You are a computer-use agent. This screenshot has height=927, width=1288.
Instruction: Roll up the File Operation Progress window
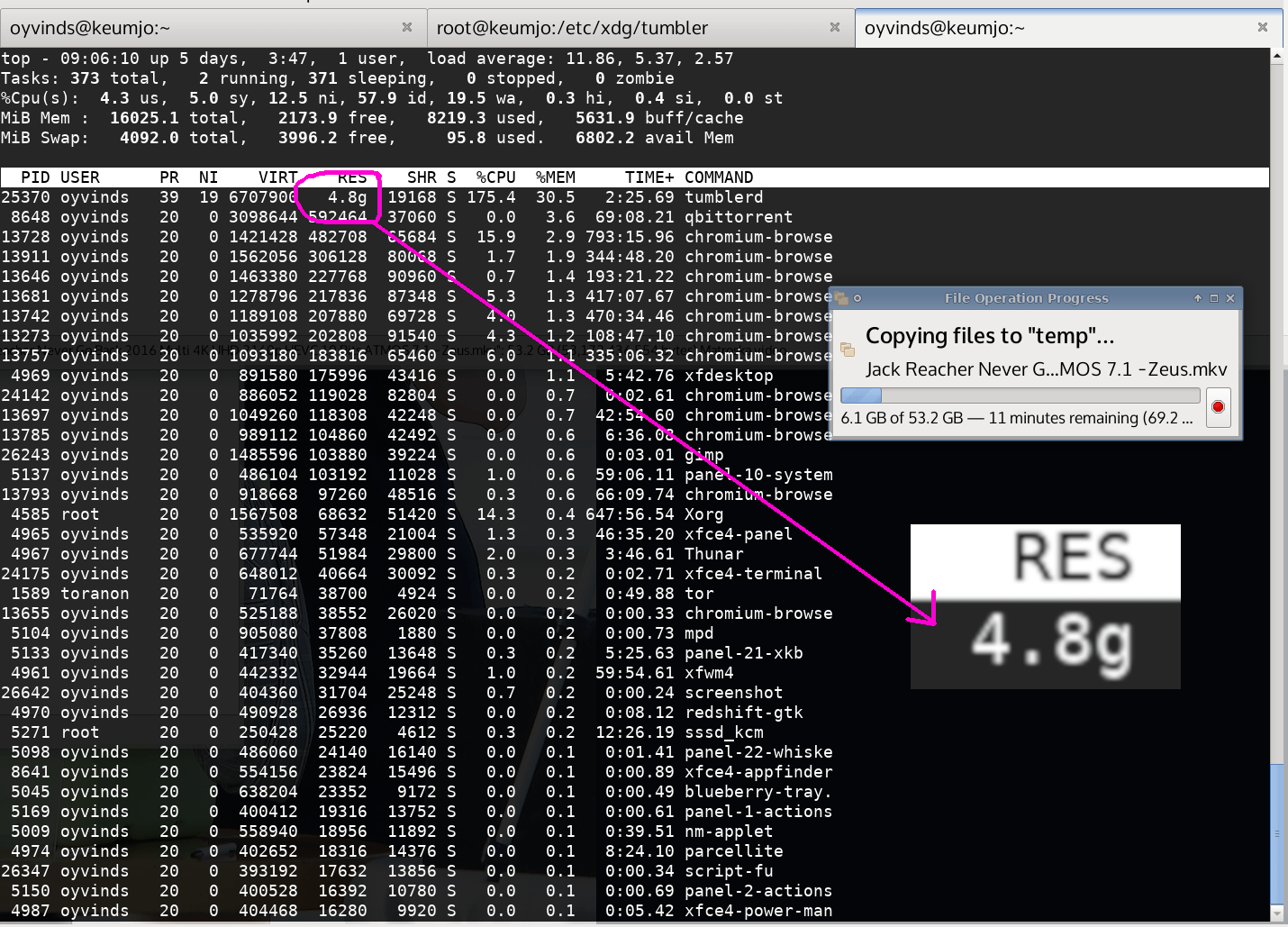pos(1197,298)
